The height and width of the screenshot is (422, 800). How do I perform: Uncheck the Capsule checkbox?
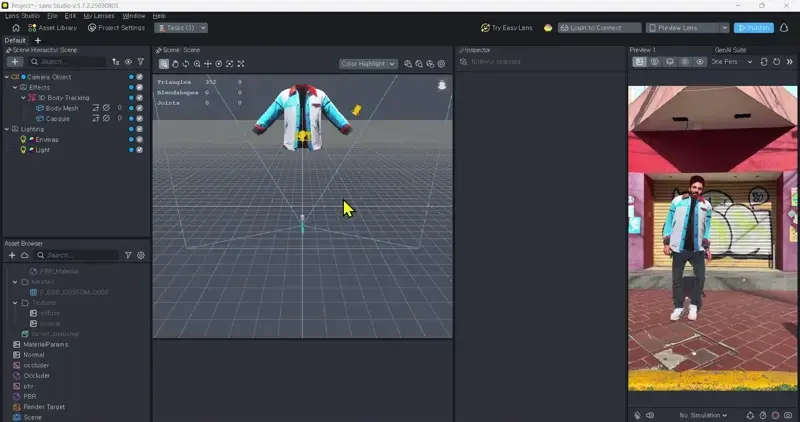tap(139, 118)
